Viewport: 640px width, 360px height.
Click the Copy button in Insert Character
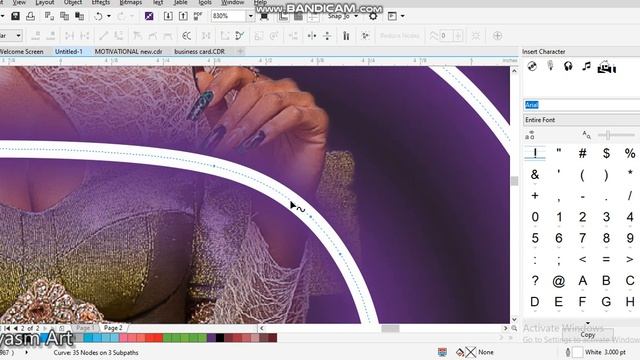coord(588,335)
